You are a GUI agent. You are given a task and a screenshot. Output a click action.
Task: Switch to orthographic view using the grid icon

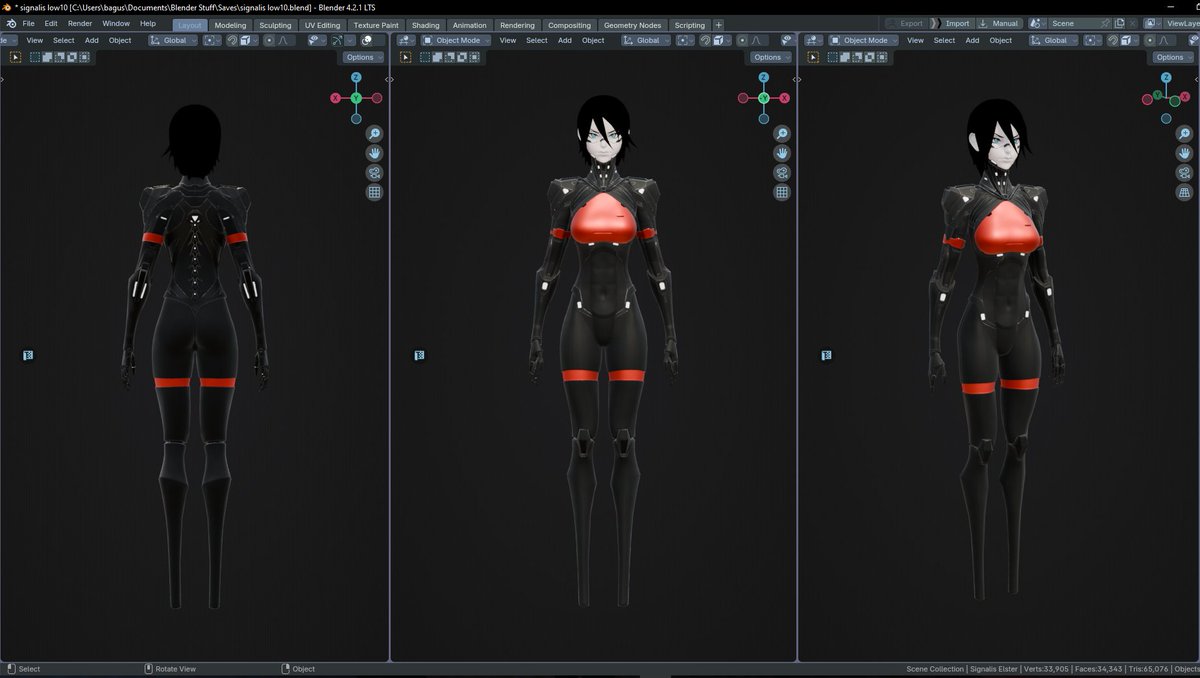coord(782,191)
